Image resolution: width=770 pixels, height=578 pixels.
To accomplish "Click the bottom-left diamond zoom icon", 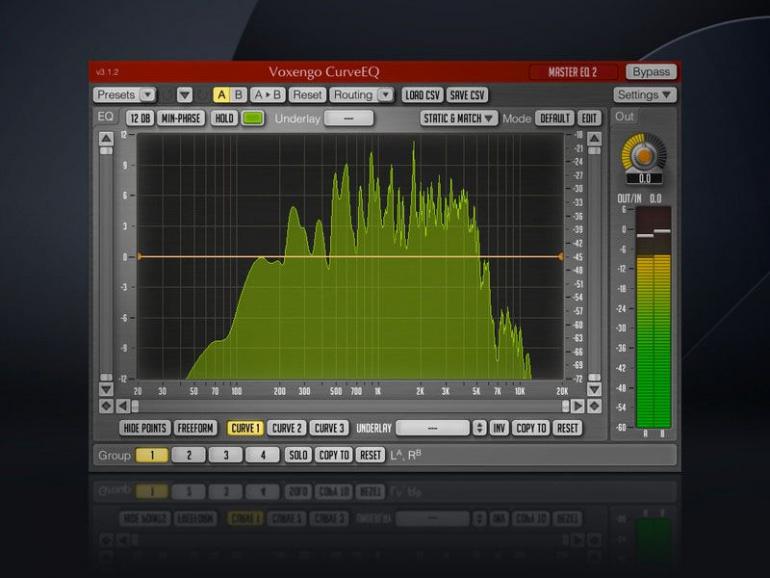I will tap(106, 406).
